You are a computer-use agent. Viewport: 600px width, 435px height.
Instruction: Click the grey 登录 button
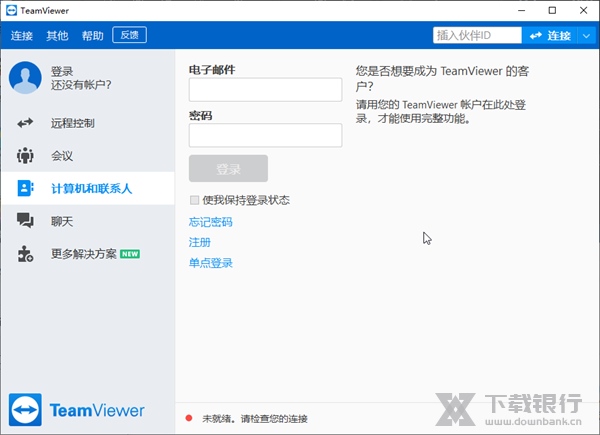pos(228,168)
